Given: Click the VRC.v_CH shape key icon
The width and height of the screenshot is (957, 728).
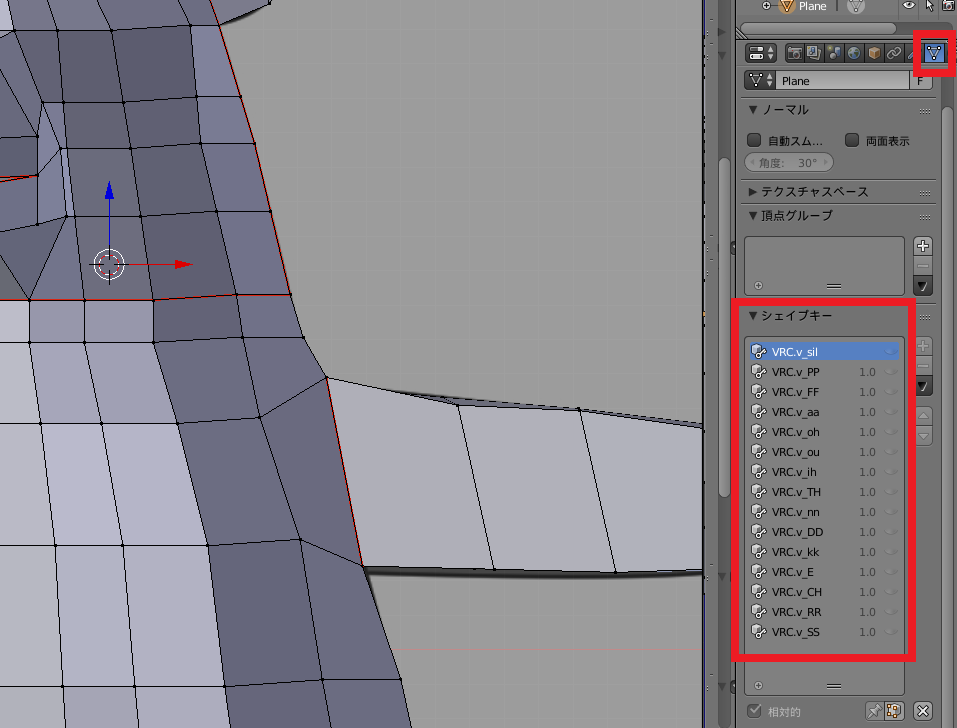Looking at the screenshot, I should click(759, 592).
